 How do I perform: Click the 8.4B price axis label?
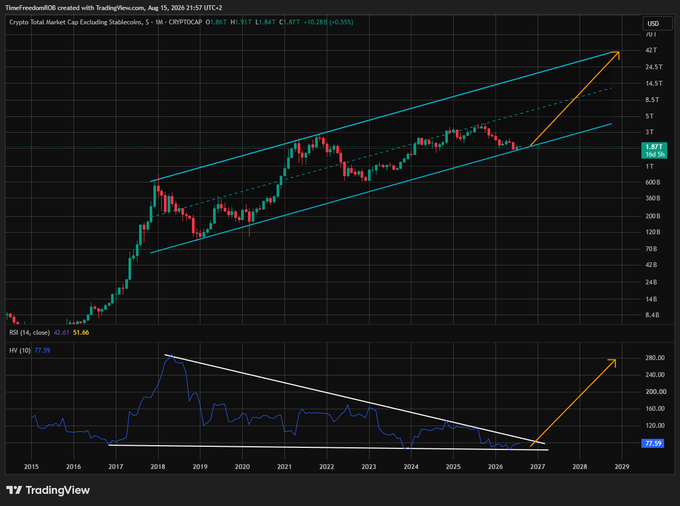click(x=652, y=315)
